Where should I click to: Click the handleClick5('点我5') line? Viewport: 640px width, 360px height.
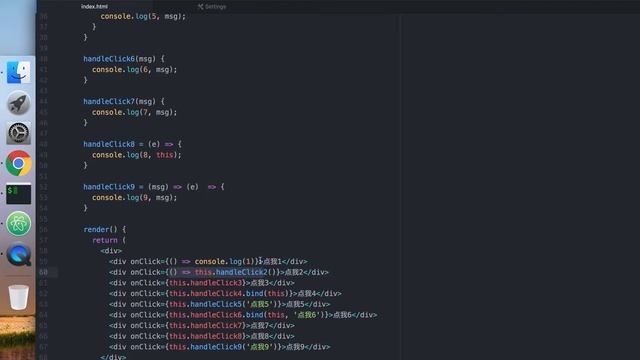coord(220,304)
